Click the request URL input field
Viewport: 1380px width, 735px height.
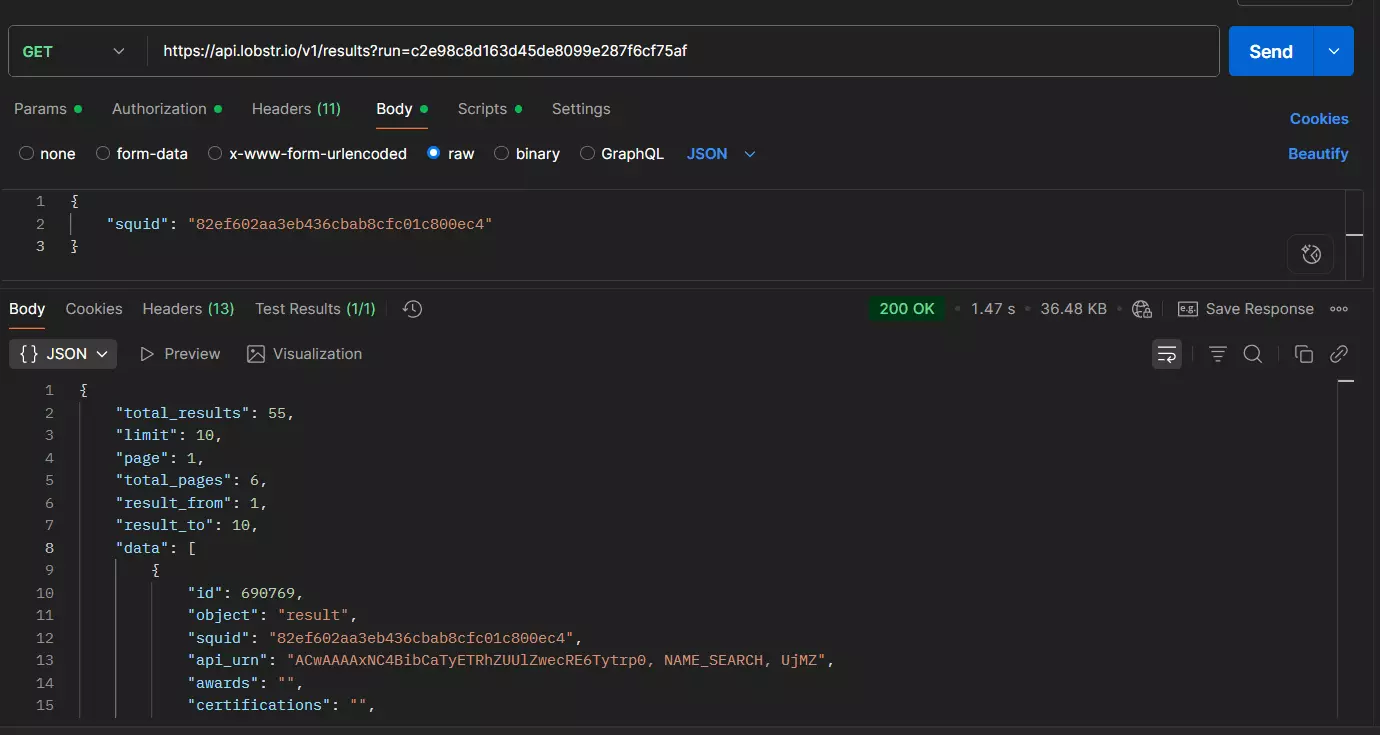click(680, 51)
